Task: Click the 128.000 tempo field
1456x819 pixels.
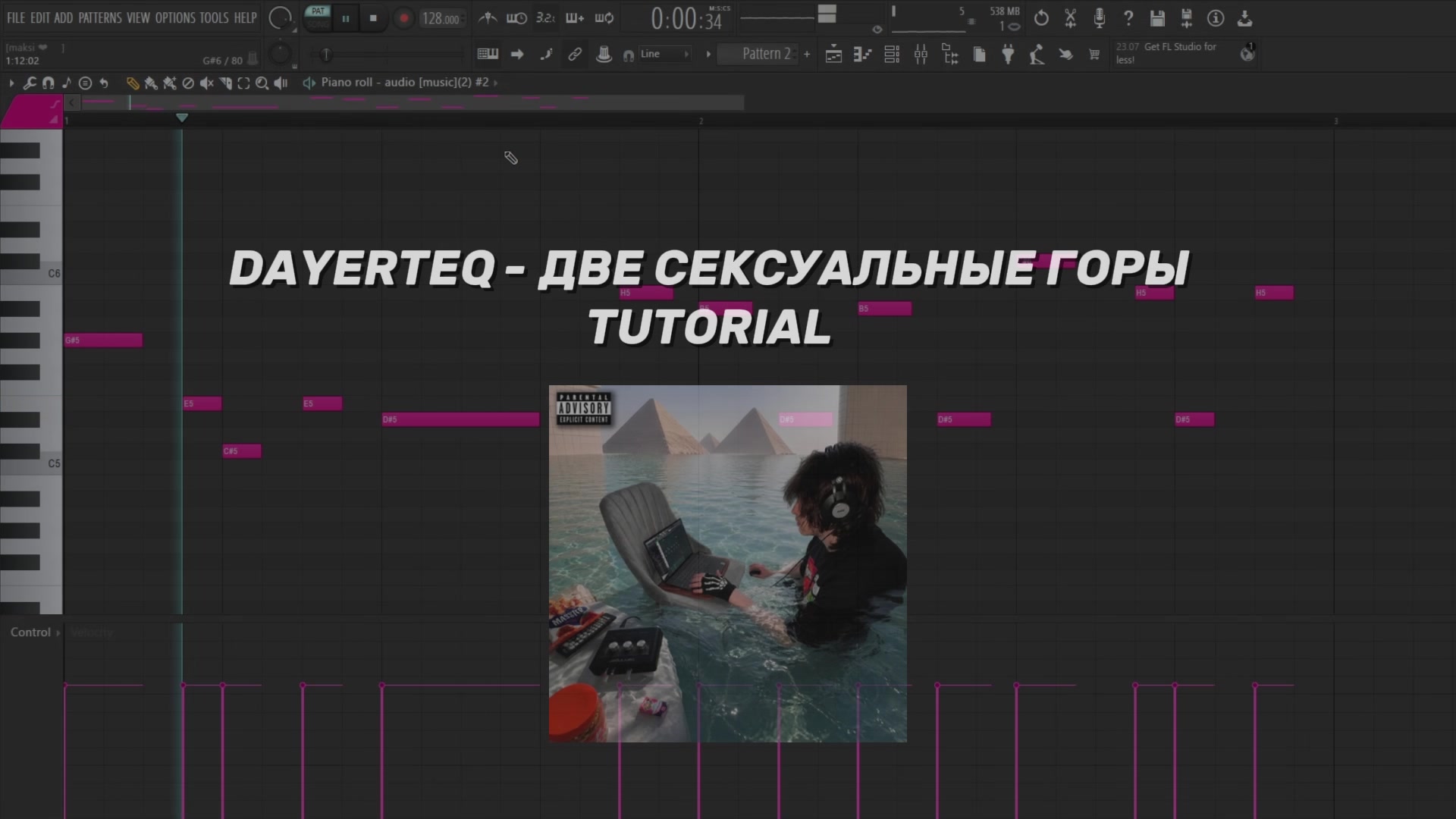Action: pyautogui.click(x=441, y=18)
